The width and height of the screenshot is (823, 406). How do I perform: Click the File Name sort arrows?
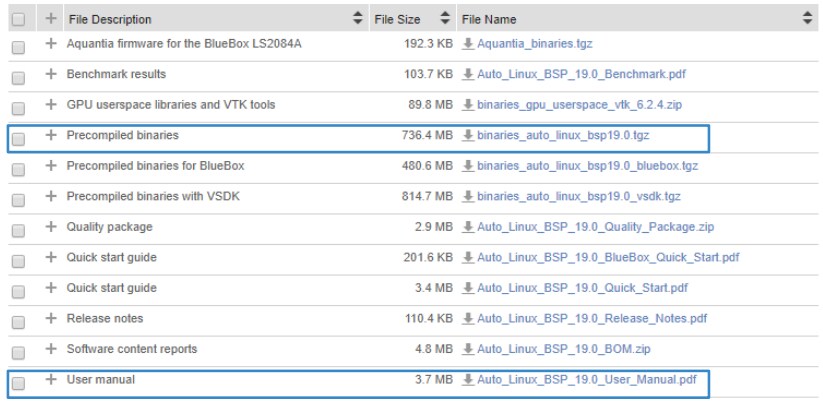tap(808, 19)
